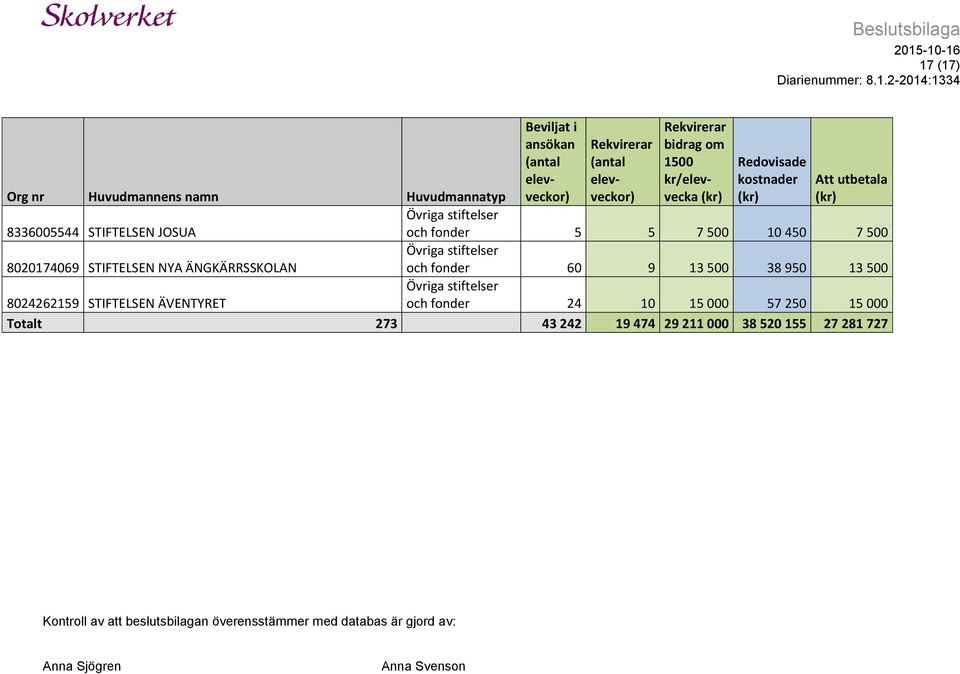Click STIFTELSEN ÄVENTYRET name cell

(x=242, y=294)
